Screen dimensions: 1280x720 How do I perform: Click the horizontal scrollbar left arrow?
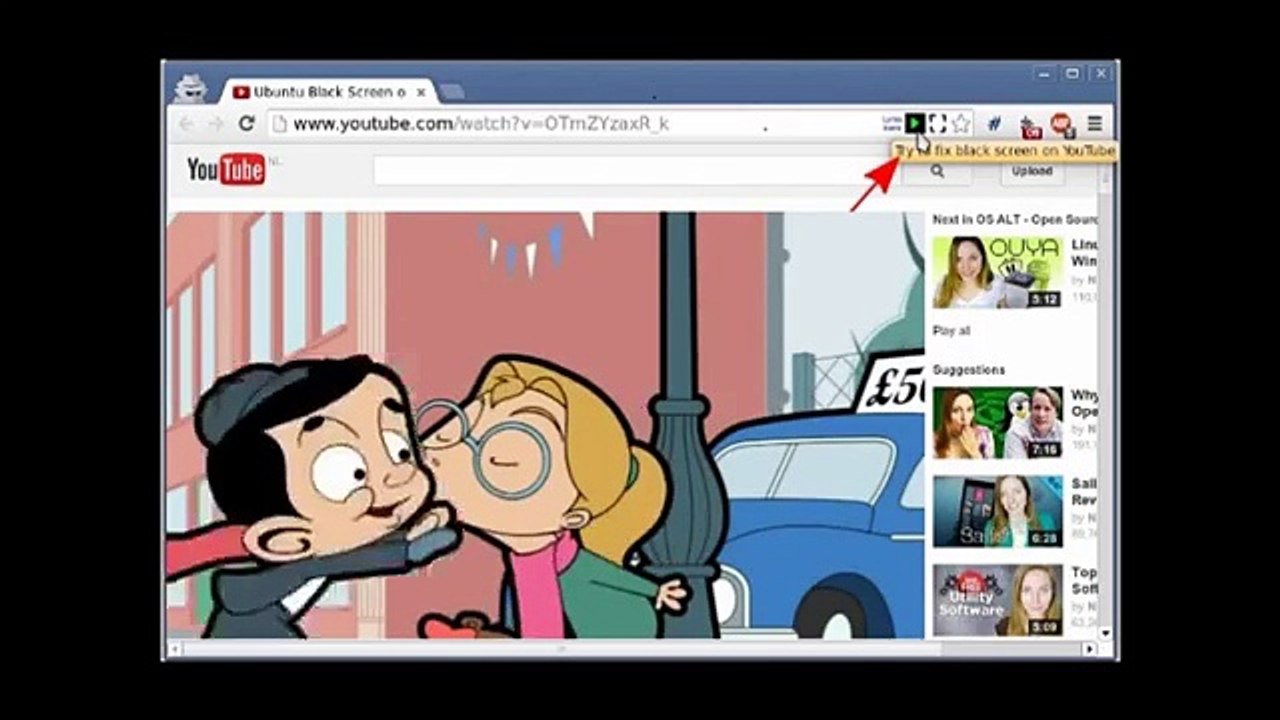[x=174, y=649]
